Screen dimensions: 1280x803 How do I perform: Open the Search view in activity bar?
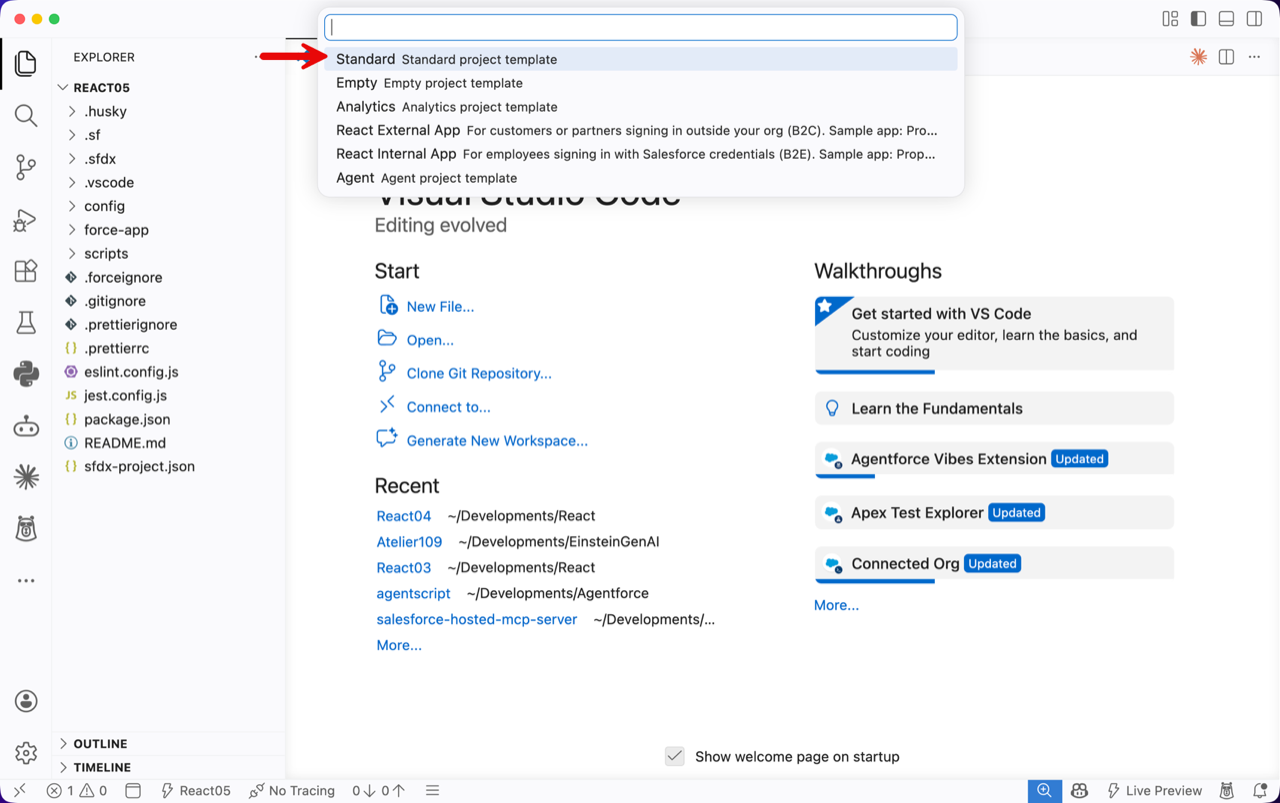[x=26, y=115]
